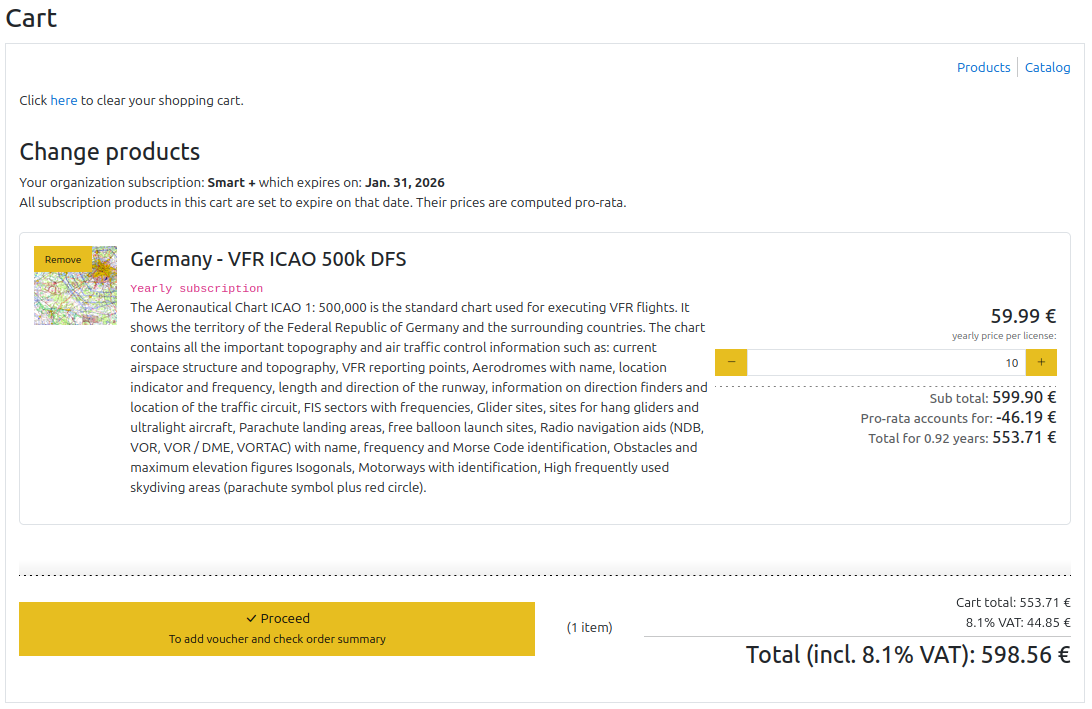Click the 'Change products' heading

(110, 152)
